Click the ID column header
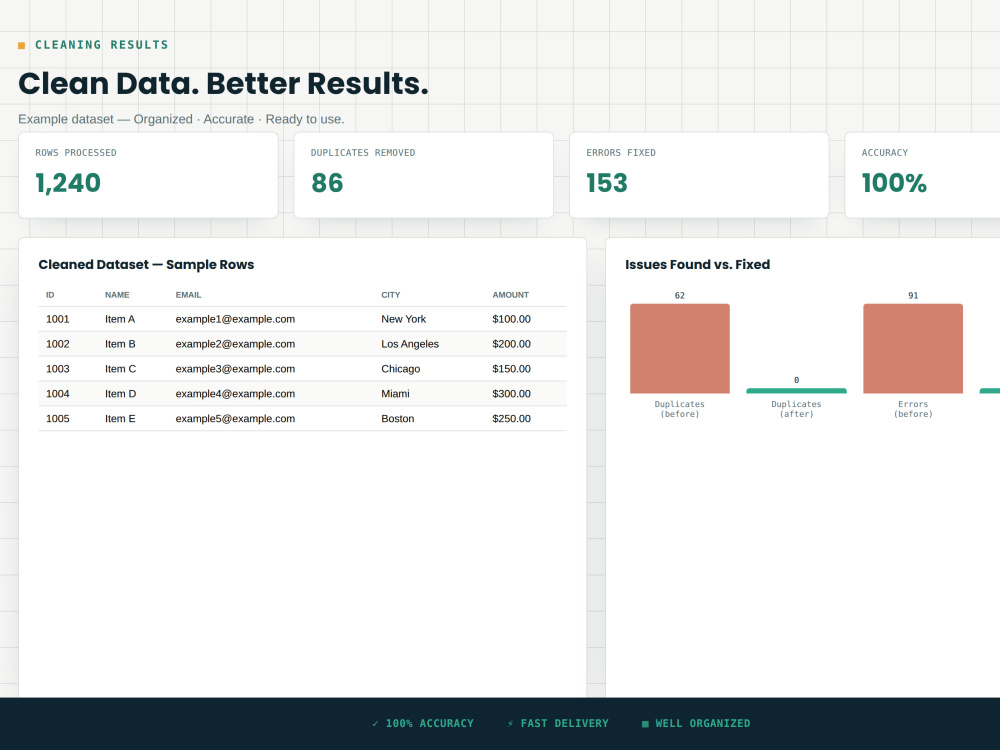The image size is (1000, 750). pyautogui.click(x=50, y=295)
